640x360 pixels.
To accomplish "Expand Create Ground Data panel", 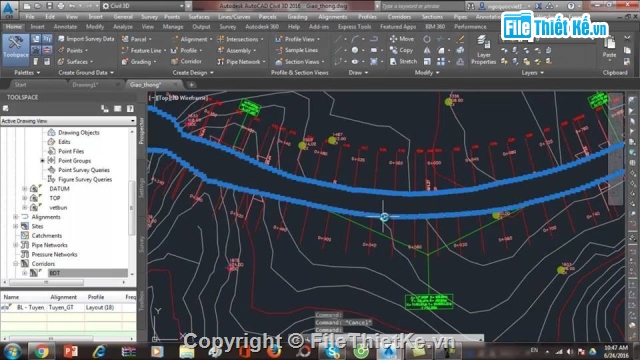I will (86, 73).
